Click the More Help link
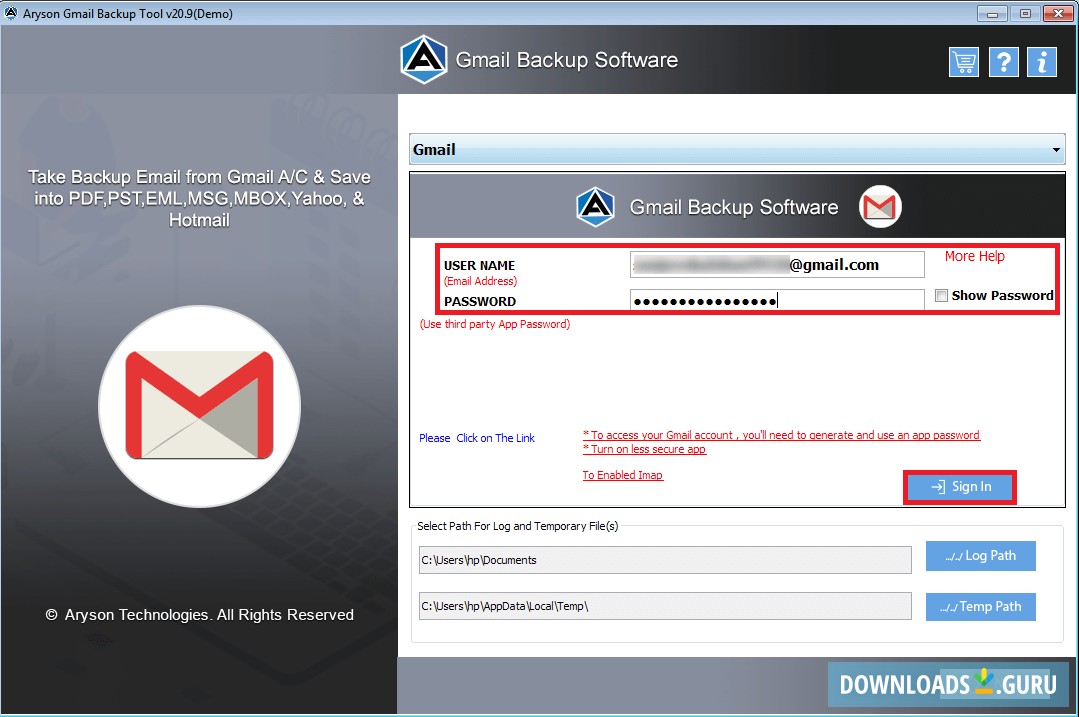The width and height of the screenshot is (1079, 717). click(973, 256)
